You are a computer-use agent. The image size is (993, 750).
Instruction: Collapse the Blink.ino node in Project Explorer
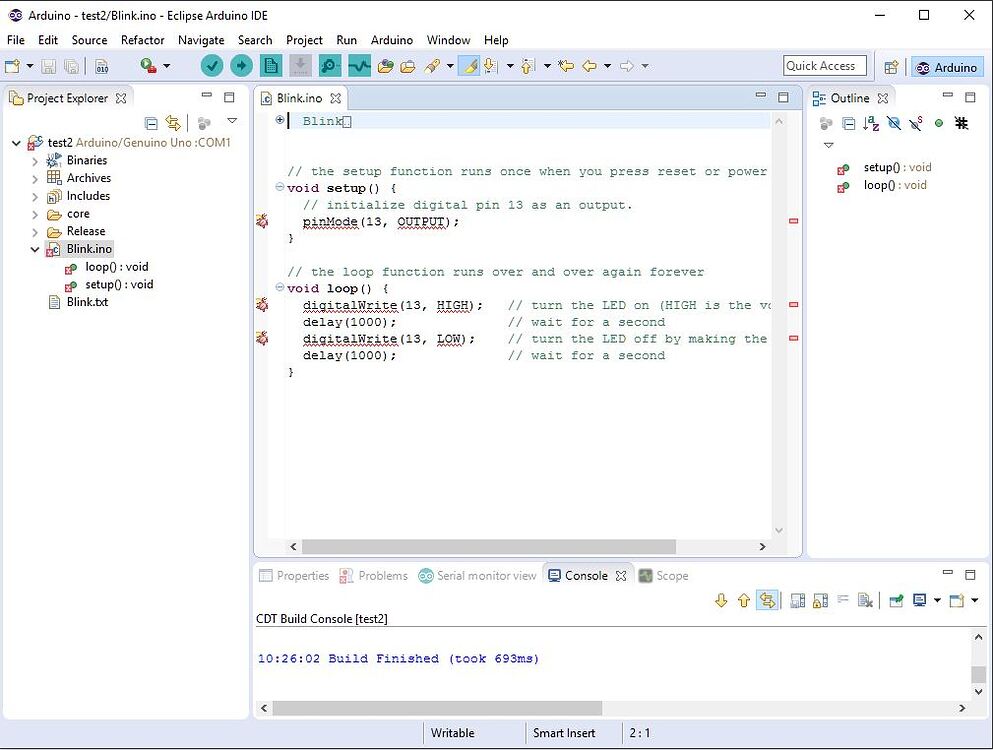coord(35,249)
